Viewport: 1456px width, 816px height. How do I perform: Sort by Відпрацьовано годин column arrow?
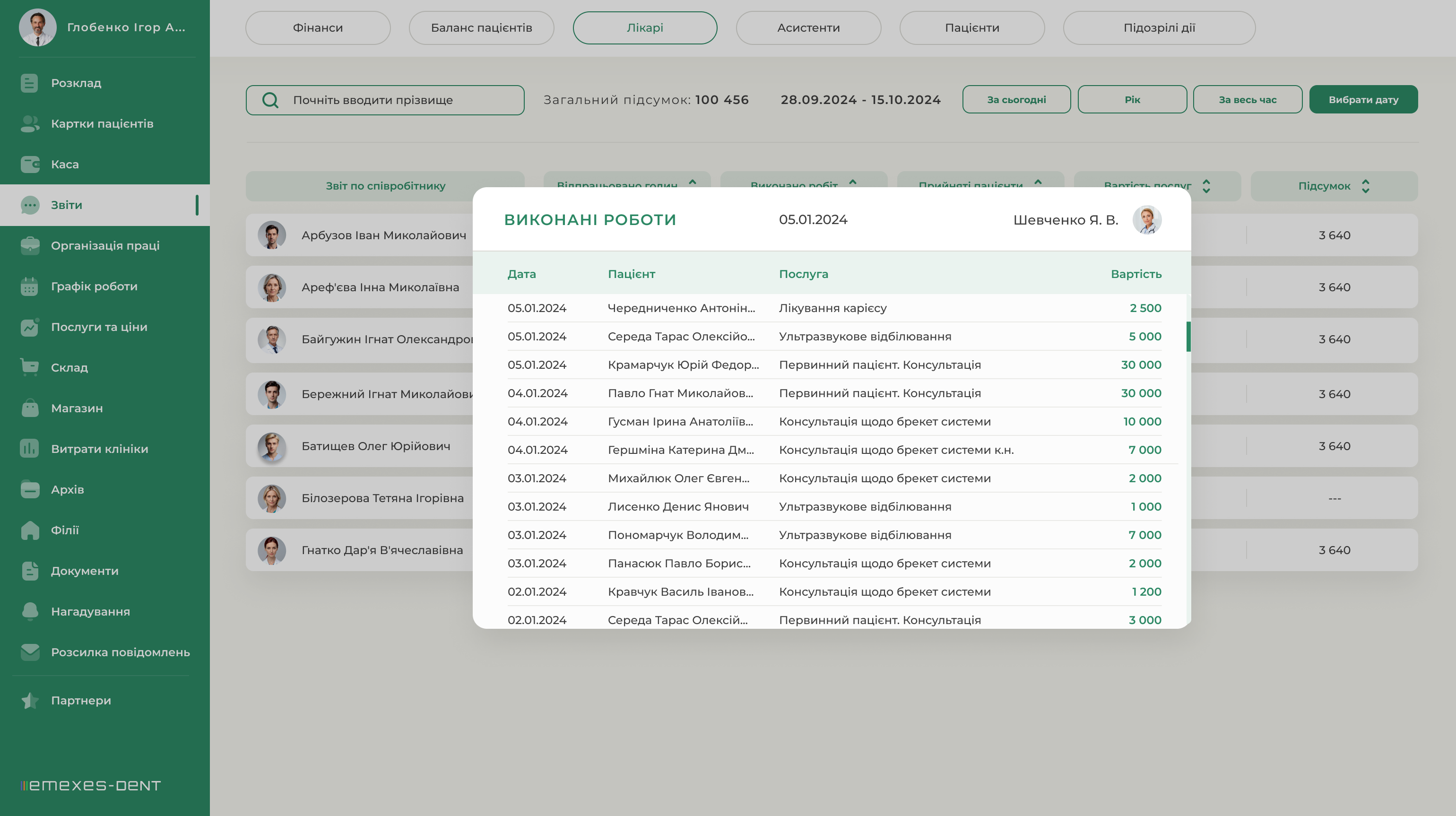pos(693,182)
